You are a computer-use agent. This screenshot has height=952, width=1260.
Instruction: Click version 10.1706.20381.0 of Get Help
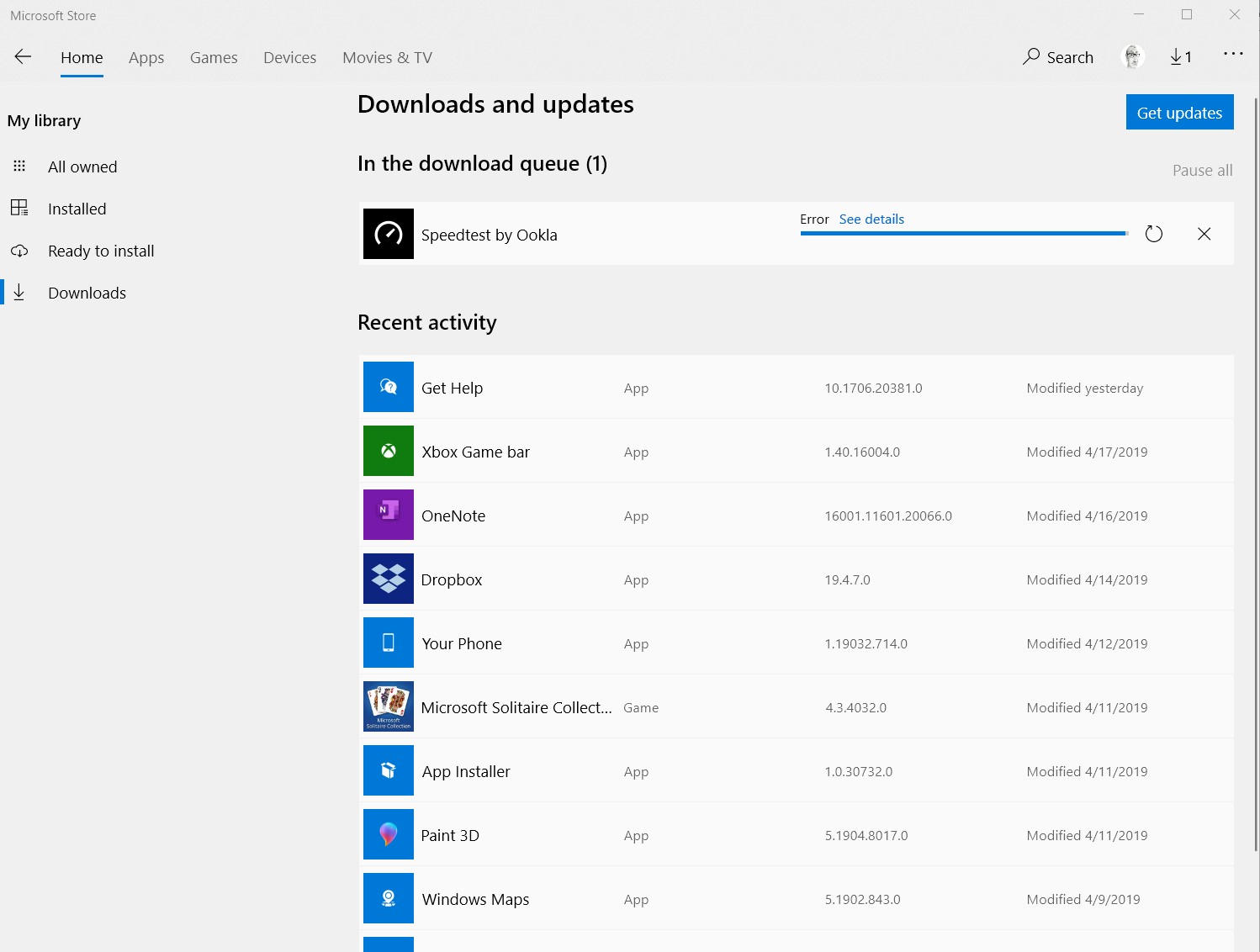click(x=873, y=388)
